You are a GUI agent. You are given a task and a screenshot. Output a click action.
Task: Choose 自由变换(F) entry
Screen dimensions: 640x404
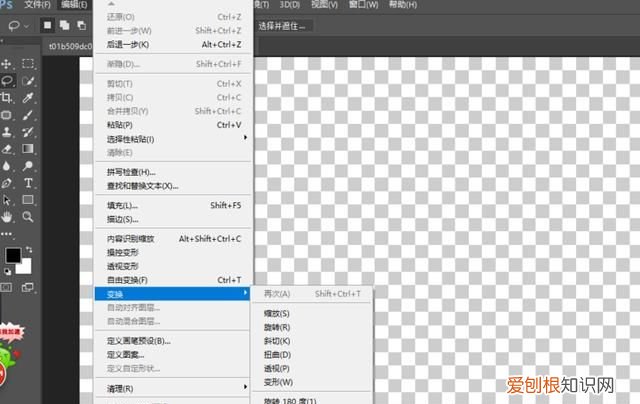coord(173,280)
